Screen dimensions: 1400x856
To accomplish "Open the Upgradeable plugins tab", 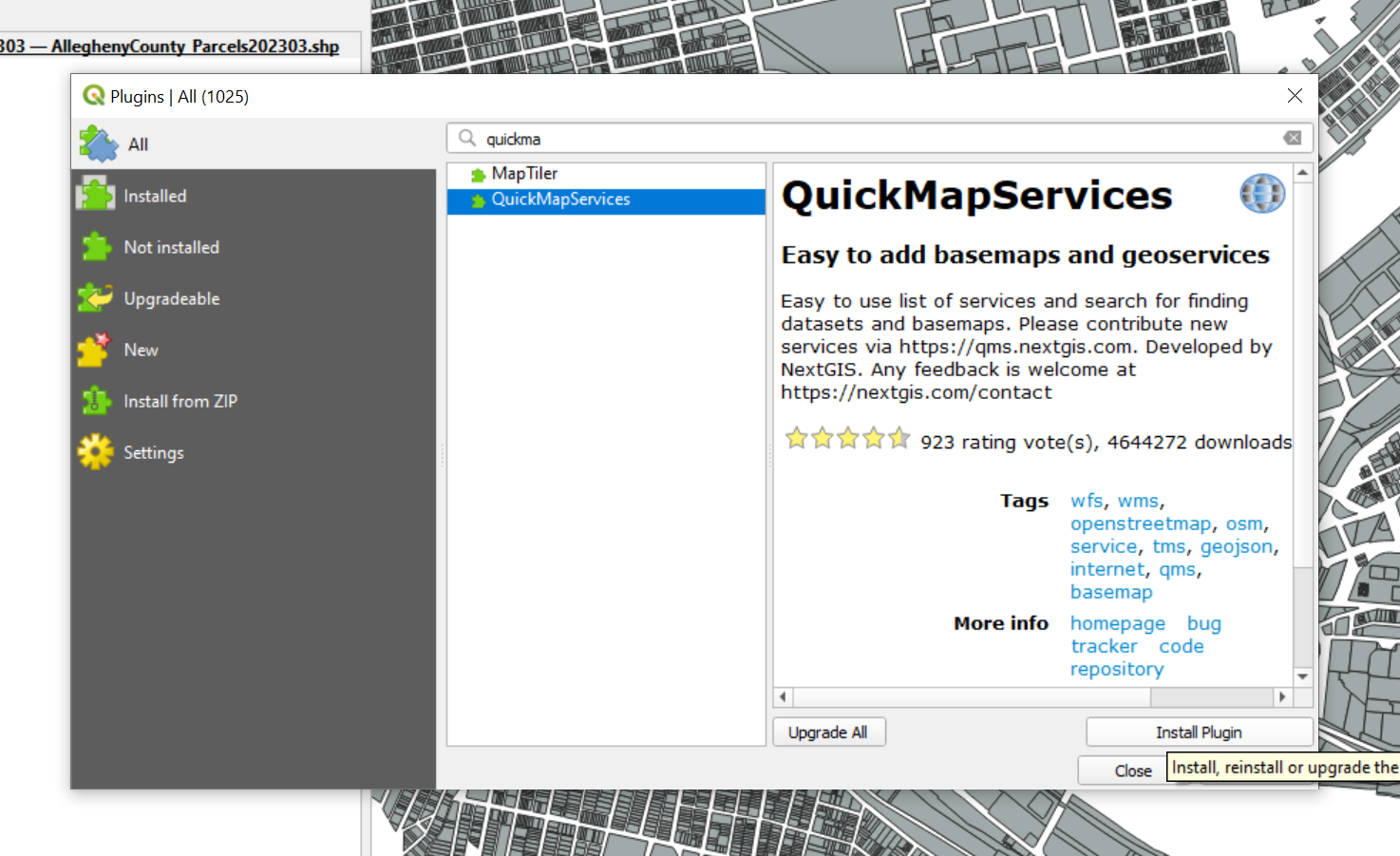I will (253, 298).
